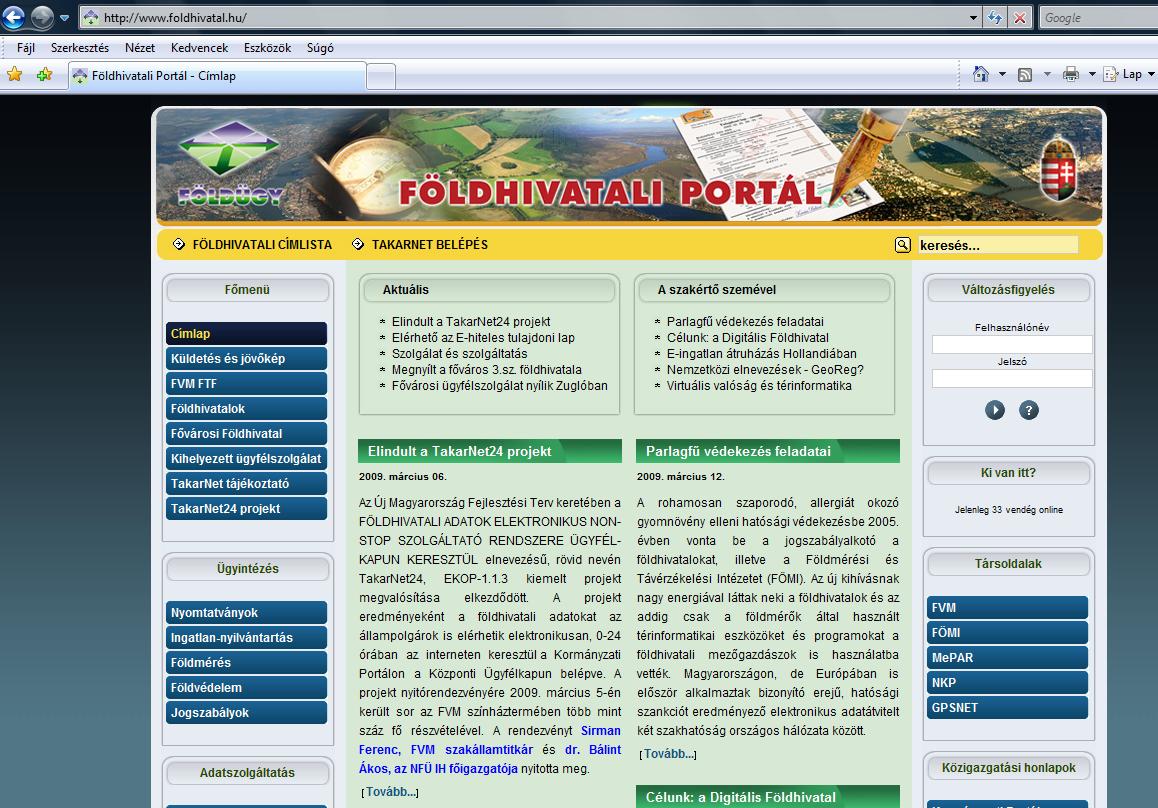Screen dimensions: 1158x808
Task: Open TakarNet tájékoztató menu item
Action: pyautogui.click(x=247, y=485)
